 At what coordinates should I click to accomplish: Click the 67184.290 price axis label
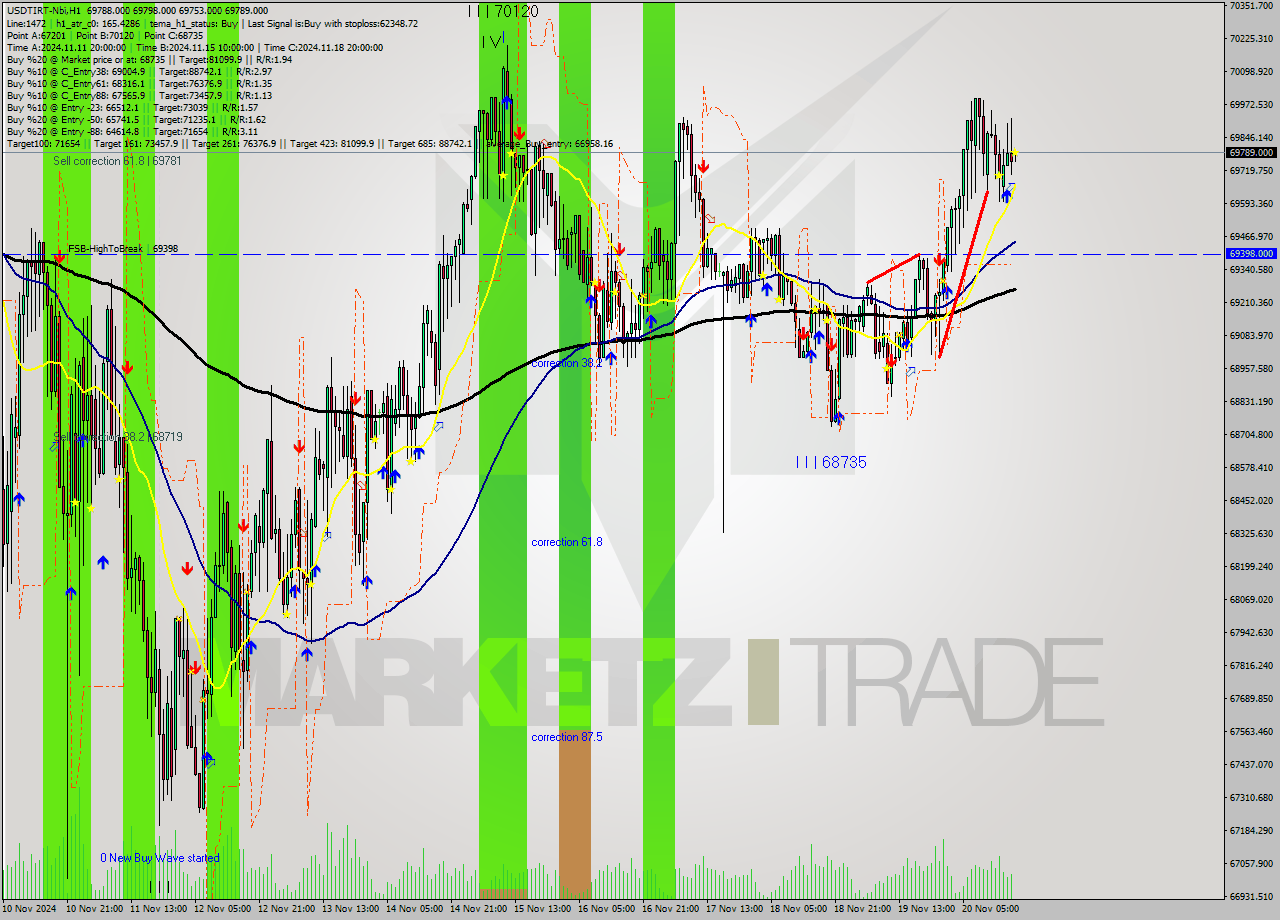pyautogui.click(x=1251, y=830)
